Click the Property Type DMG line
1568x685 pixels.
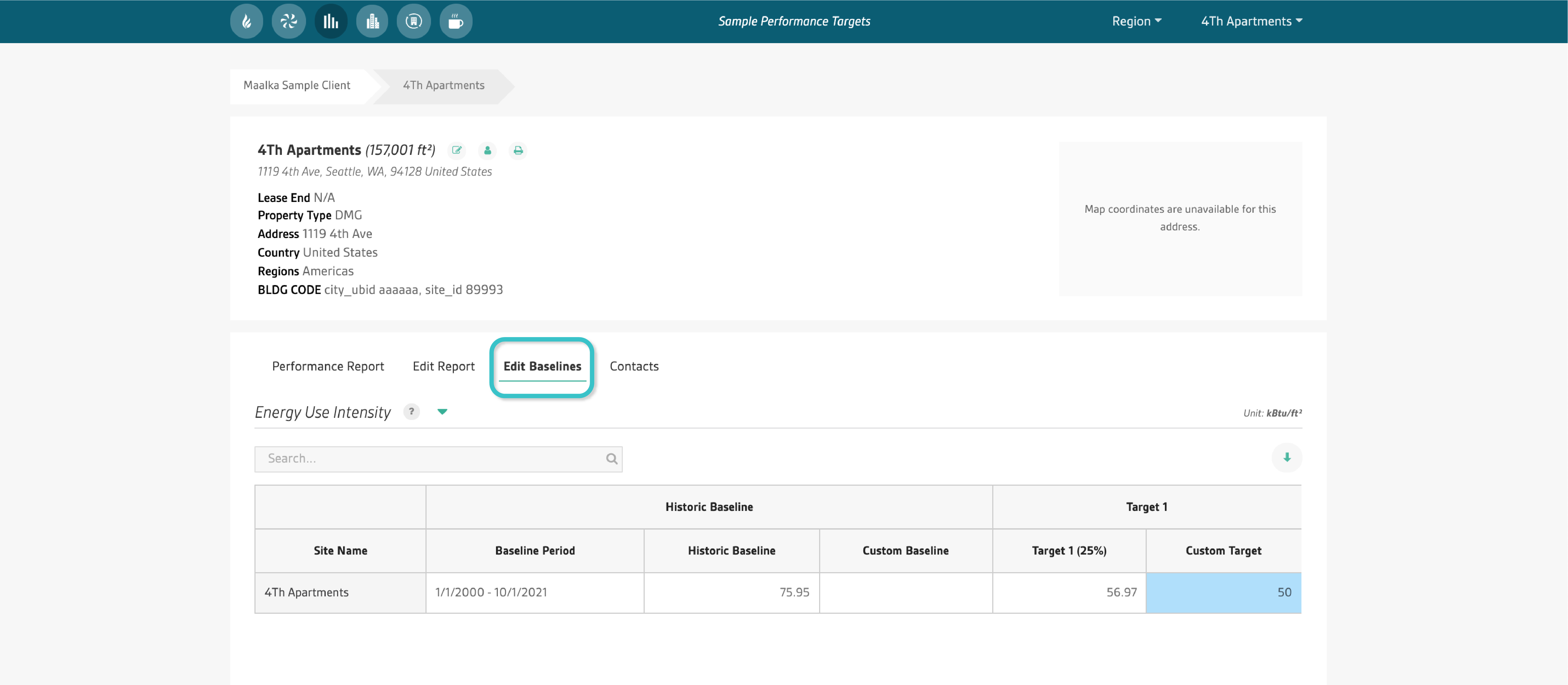309,215
